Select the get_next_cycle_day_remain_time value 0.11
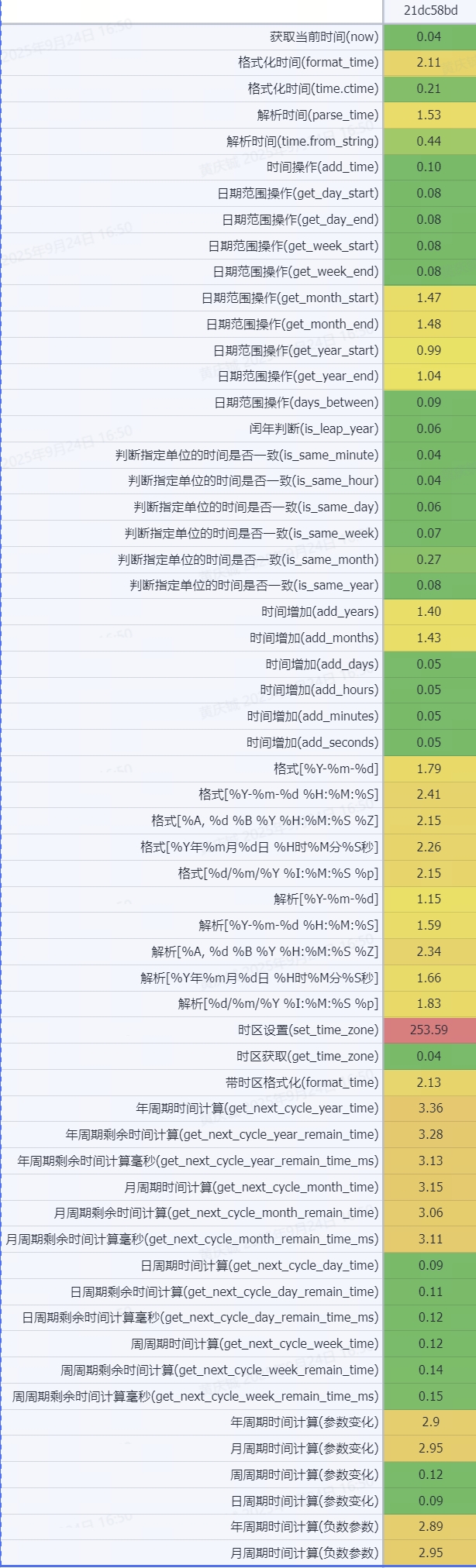This screenshot has height=1568, width=476. (x=430, y=1291)
